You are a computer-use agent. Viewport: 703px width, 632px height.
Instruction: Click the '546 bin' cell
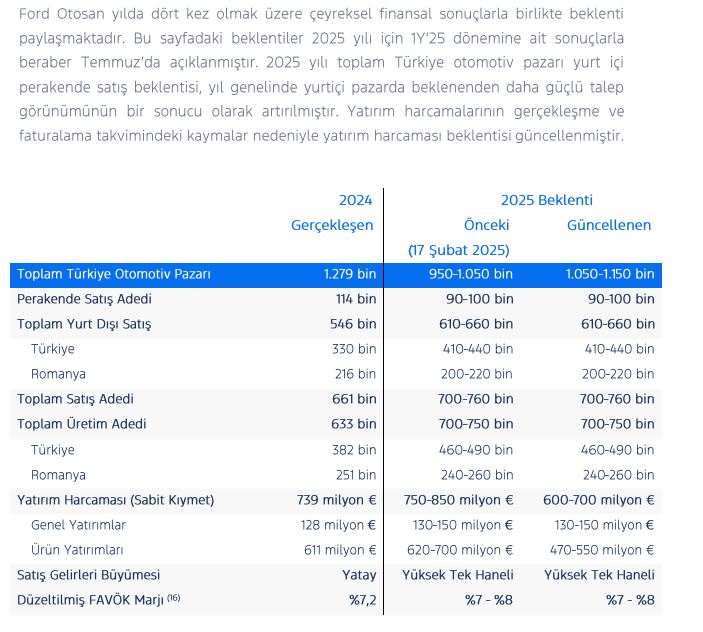click(x=353, y=324)
